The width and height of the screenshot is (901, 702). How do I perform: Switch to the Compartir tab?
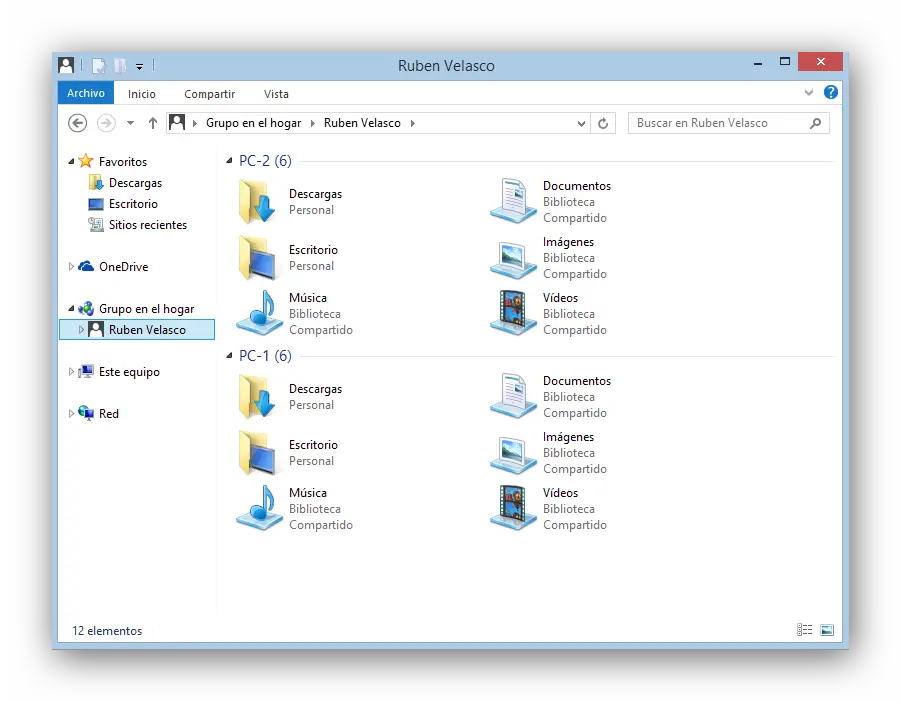tap(209, 94)
